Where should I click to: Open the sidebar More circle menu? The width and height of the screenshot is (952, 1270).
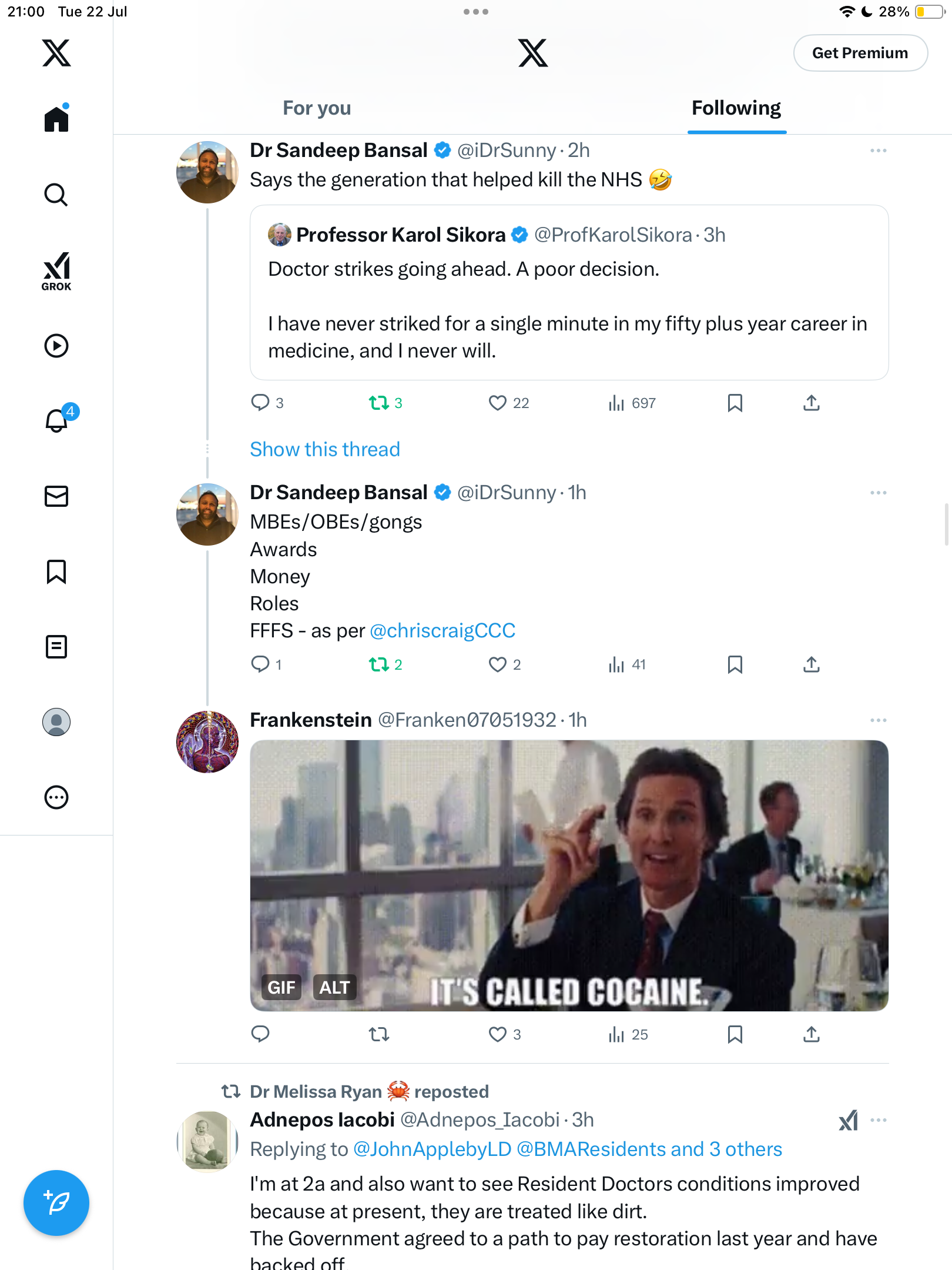point(56,797)
